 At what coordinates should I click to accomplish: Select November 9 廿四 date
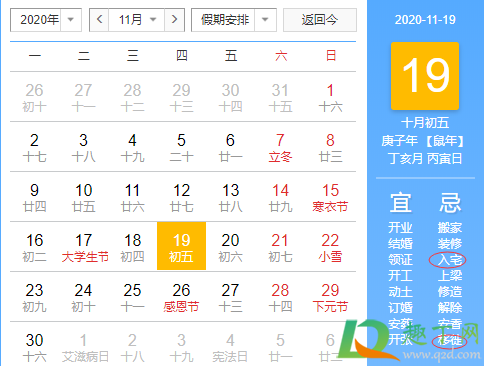pyautogui.click(x=34, y=197)
